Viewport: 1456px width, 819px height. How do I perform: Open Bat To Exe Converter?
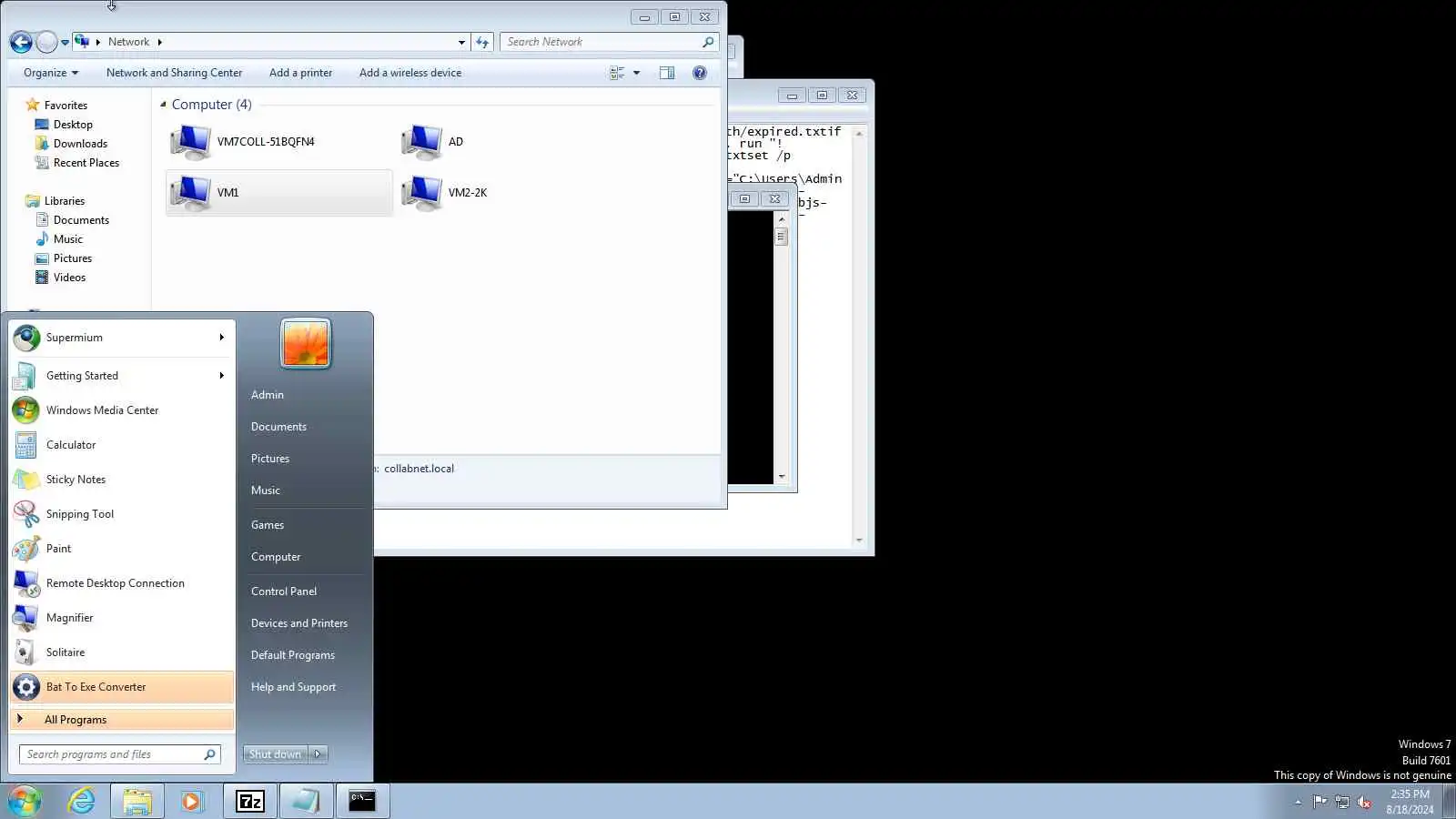pyautogui.click(x=121, y=687)
